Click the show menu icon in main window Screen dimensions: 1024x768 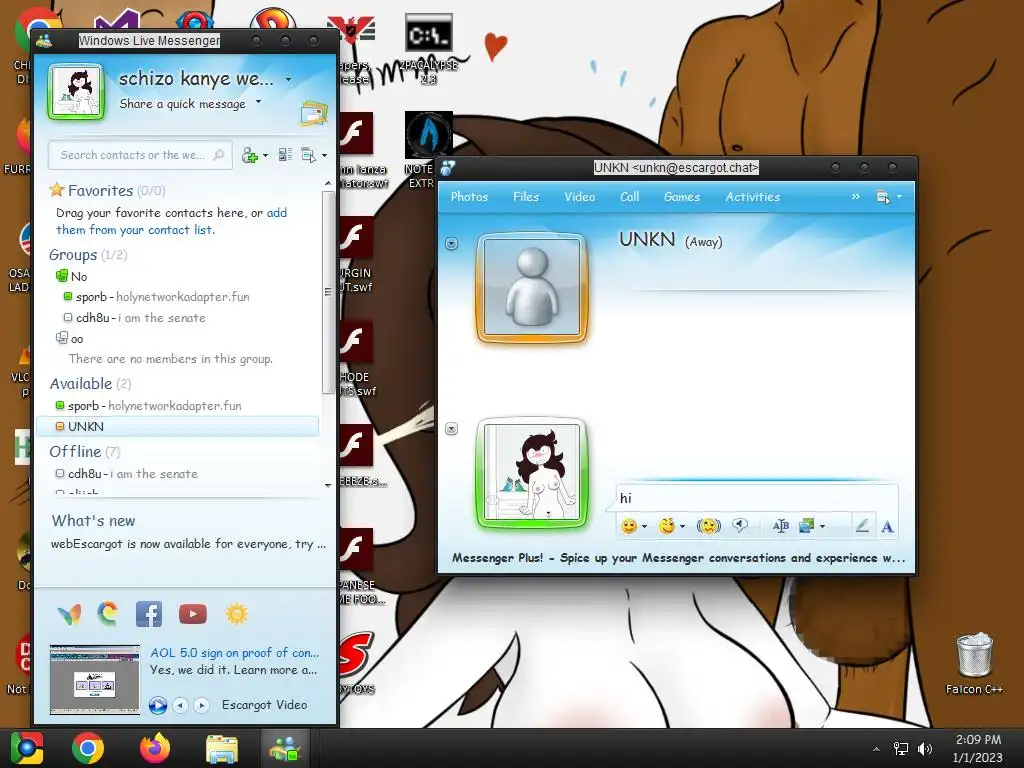[x=308, y=155]
